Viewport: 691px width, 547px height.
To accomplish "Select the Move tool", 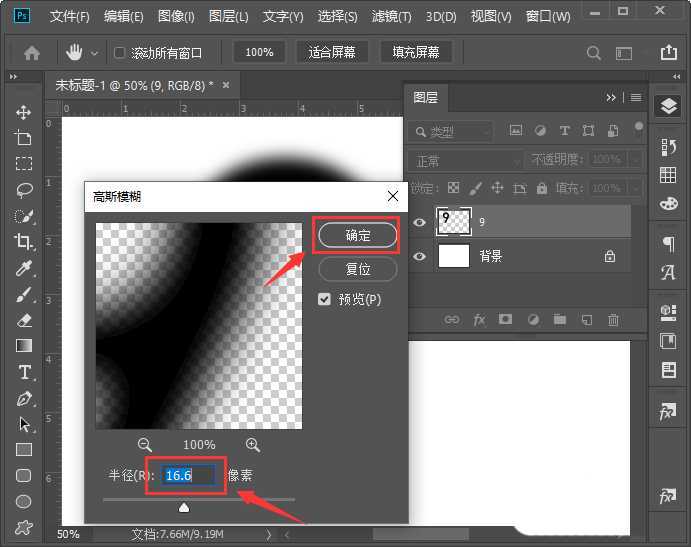I will click(24, 112).
